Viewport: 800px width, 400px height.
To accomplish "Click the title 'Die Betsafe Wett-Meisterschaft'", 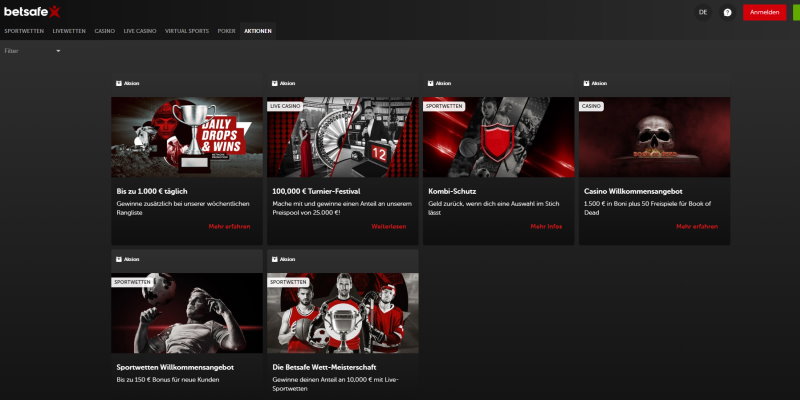I will 324,367.
